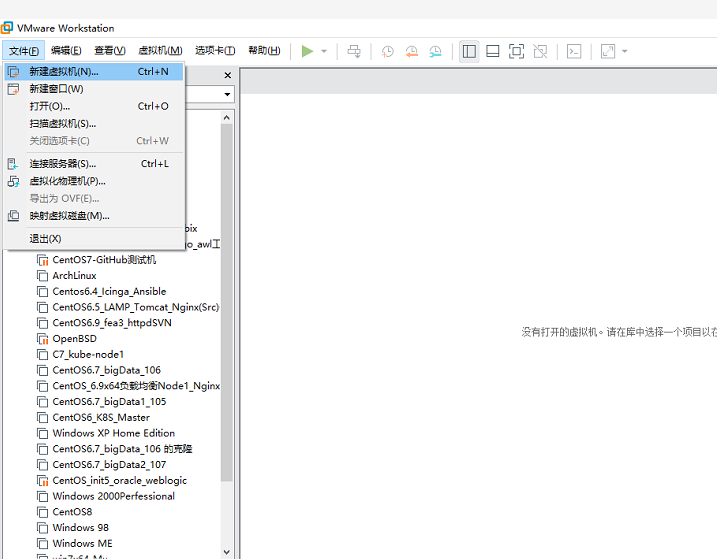The height and width of the screenshot is (559, 717).
Task: Click the unity mode toolbar icon
Action: 540,51
